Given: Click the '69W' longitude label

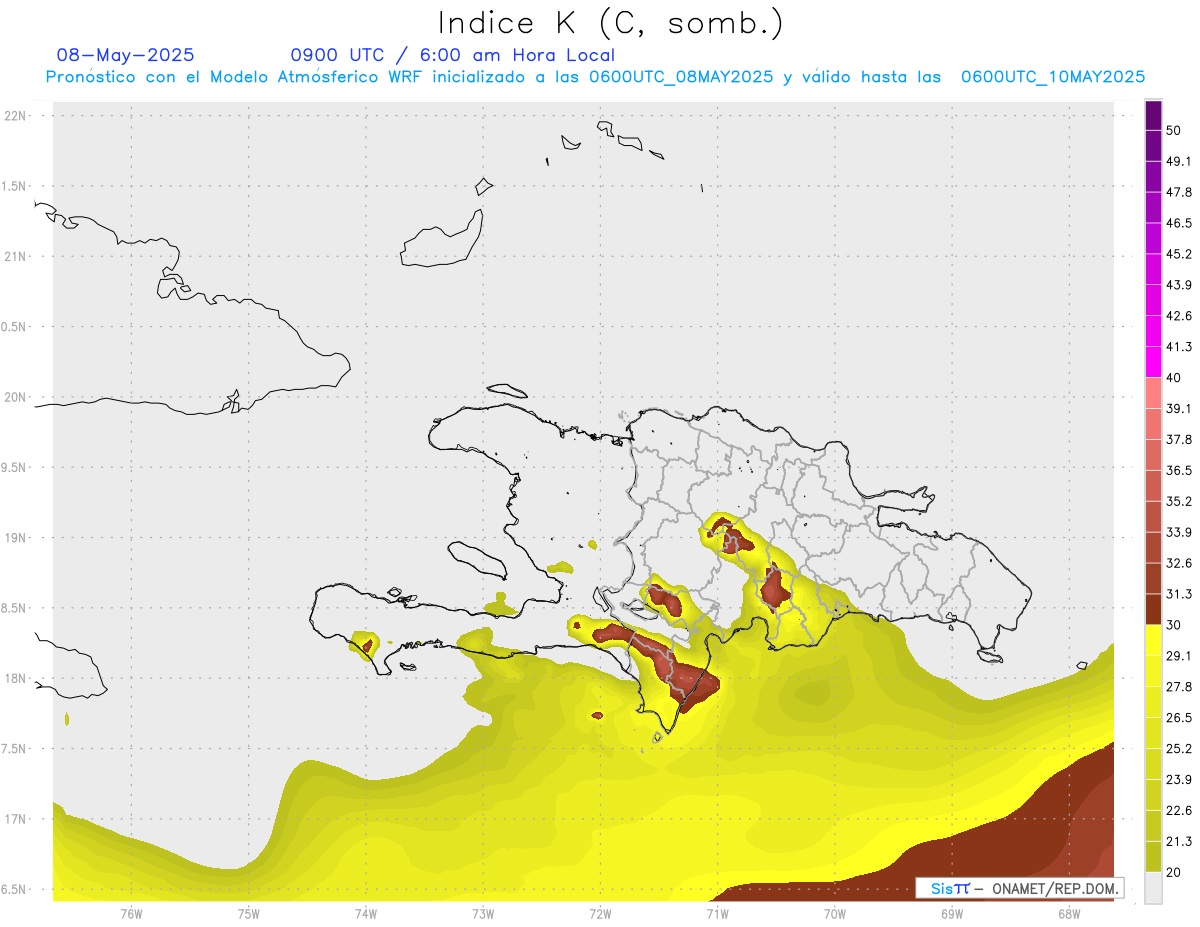Looking at the screenshot, I should point(952,914).
